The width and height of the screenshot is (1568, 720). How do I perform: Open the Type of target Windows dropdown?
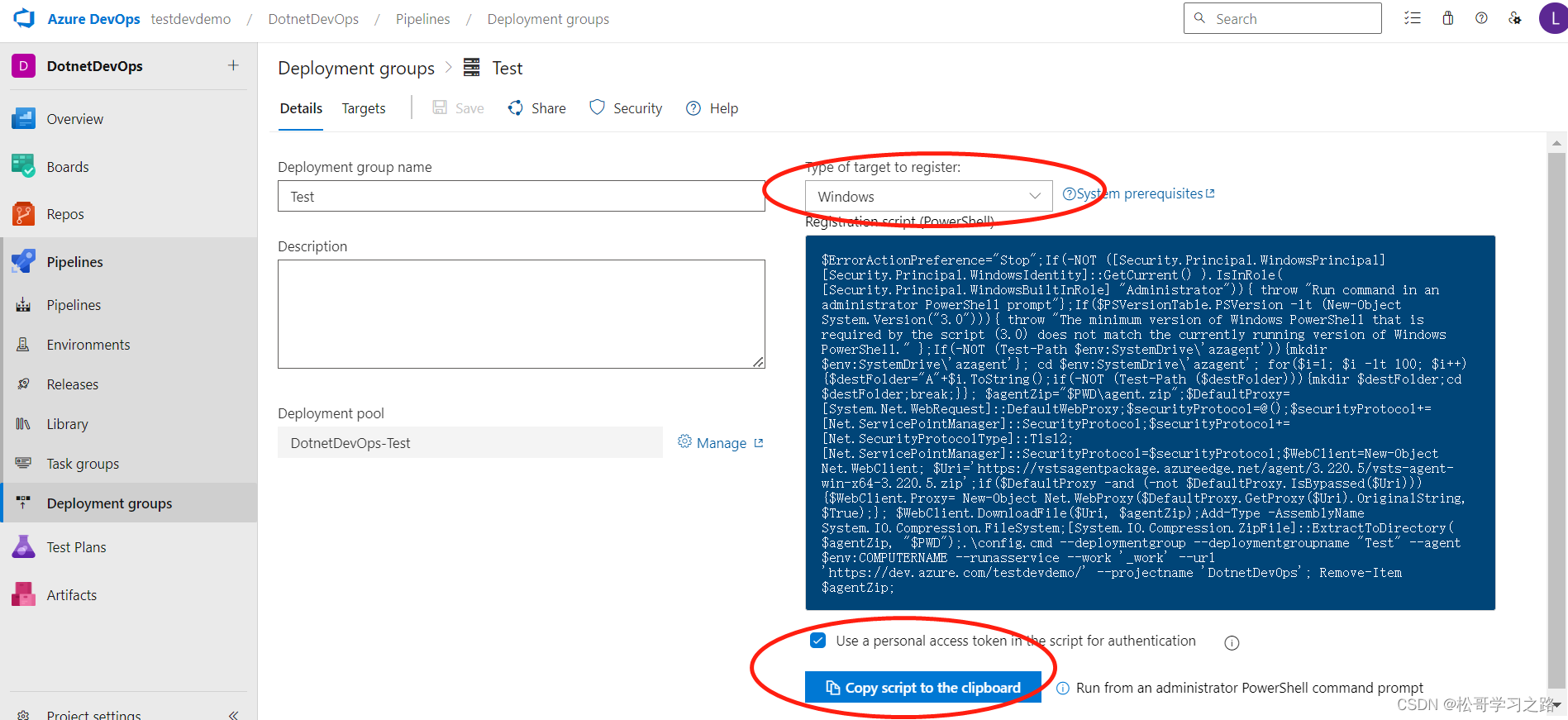coord(928,197)
